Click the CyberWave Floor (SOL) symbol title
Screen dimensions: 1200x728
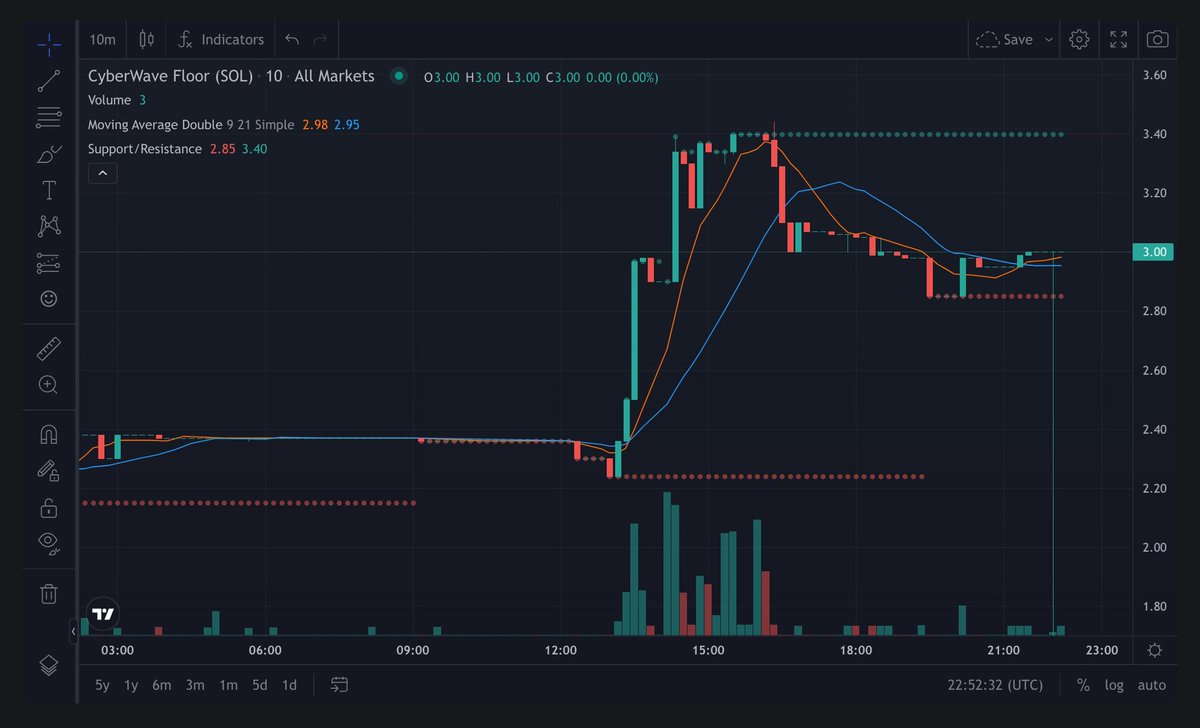pyautogui.click(x=173, y=76)
